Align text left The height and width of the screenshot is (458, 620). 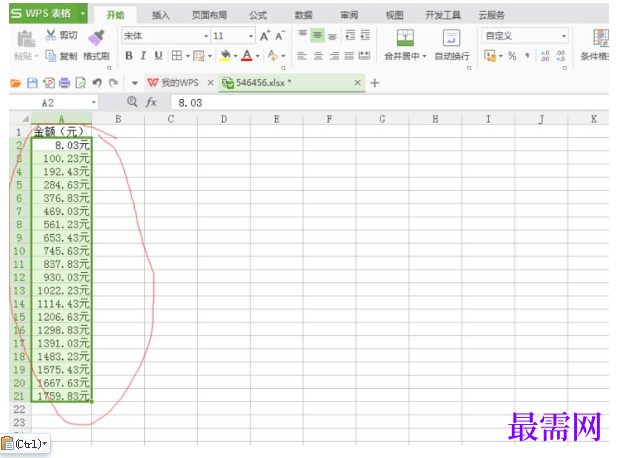point(302,56)
